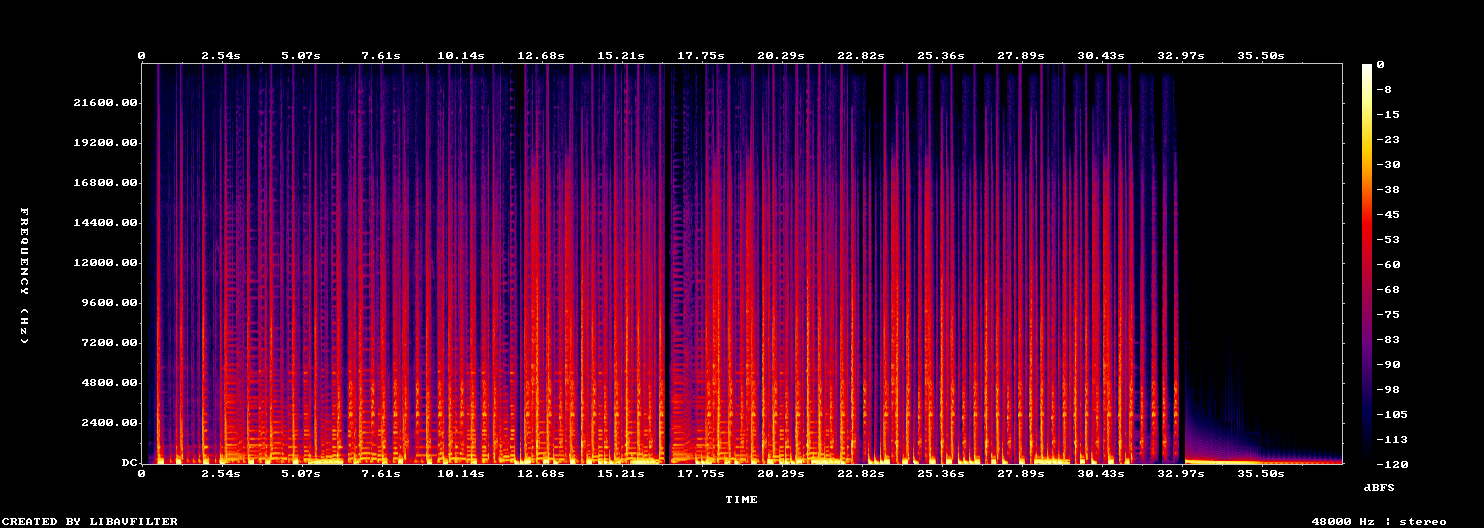Click the FREQUENCY (Hz) vertical axis title
1484x528 pixels.
(x=24, y=276)
